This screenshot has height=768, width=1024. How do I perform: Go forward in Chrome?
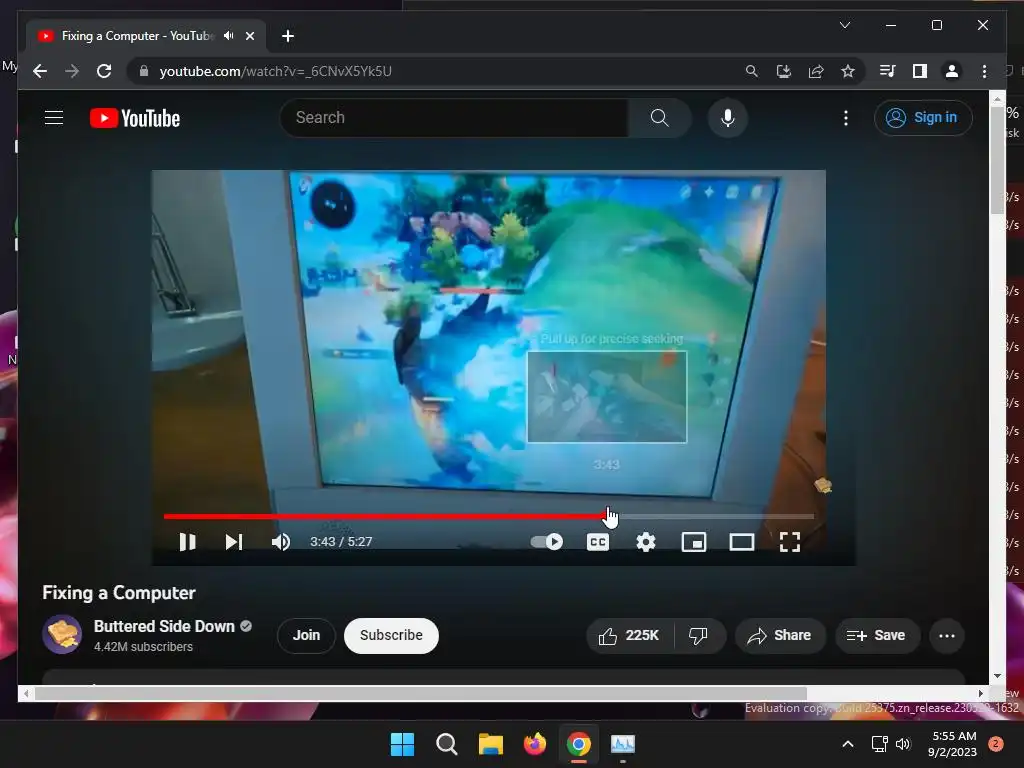click(72, 71)
